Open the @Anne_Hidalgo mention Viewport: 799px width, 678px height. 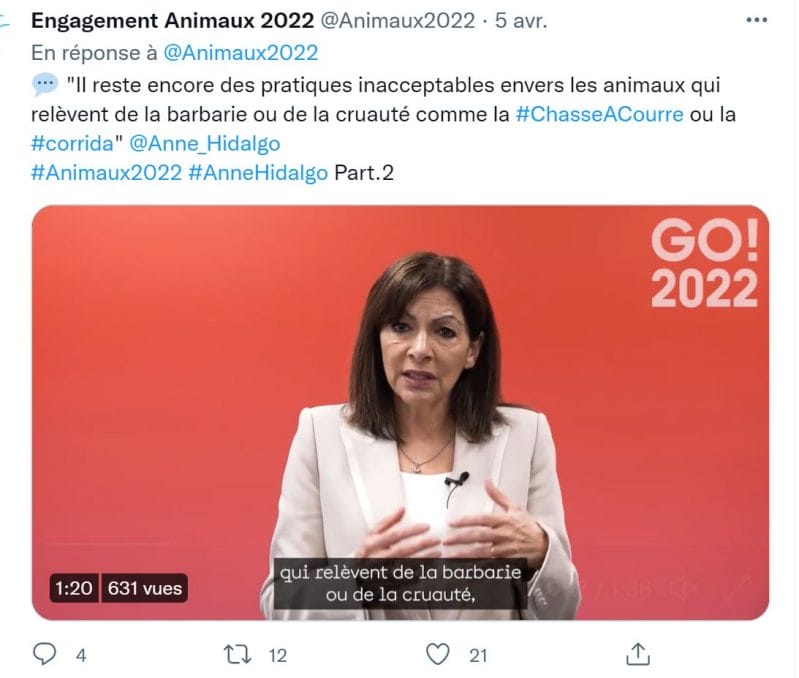click(x=204, y=144)
